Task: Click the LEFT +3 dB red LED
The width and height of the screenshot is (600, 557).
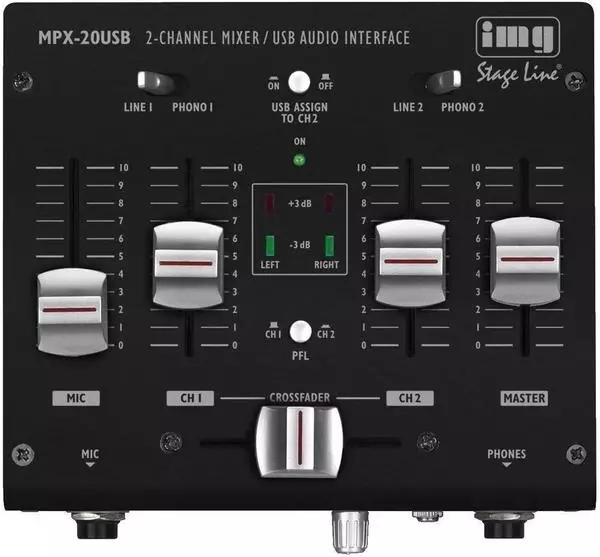Action: [x=269, y=204]
